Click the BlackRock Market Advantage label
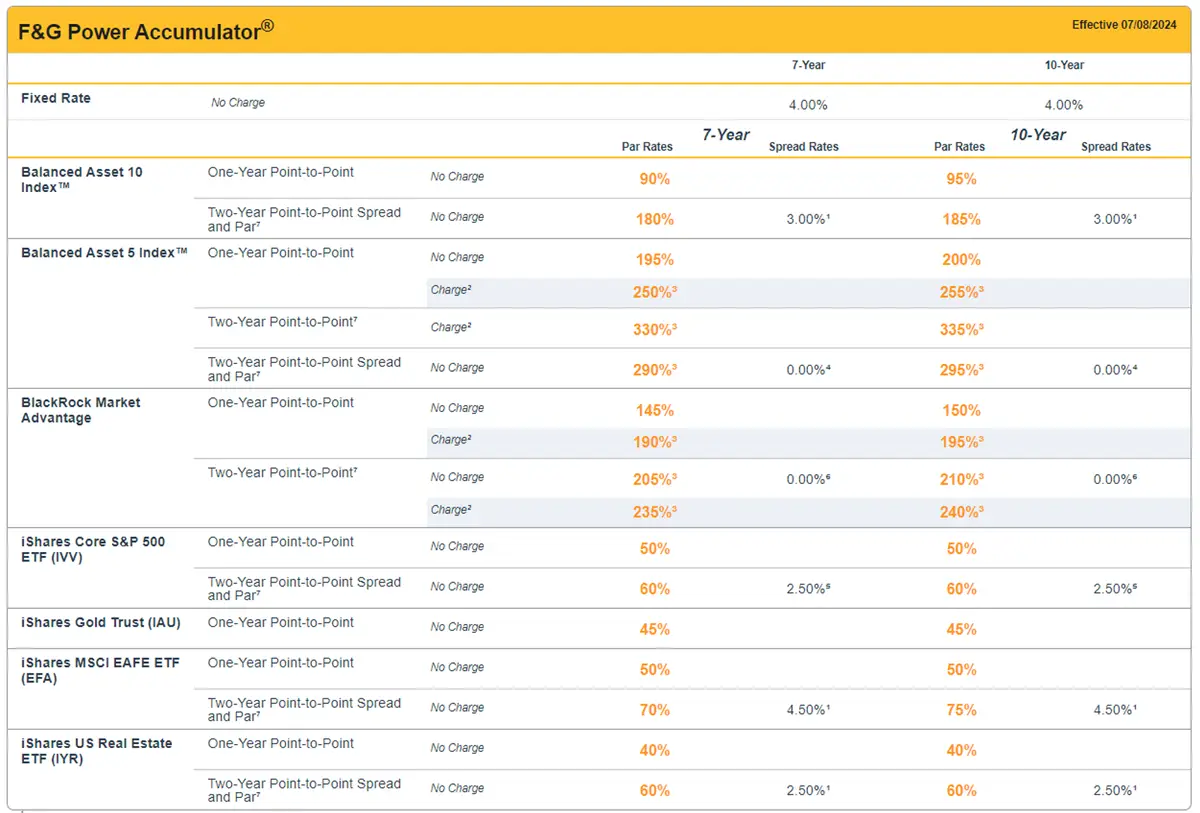 tap(81, 410)
